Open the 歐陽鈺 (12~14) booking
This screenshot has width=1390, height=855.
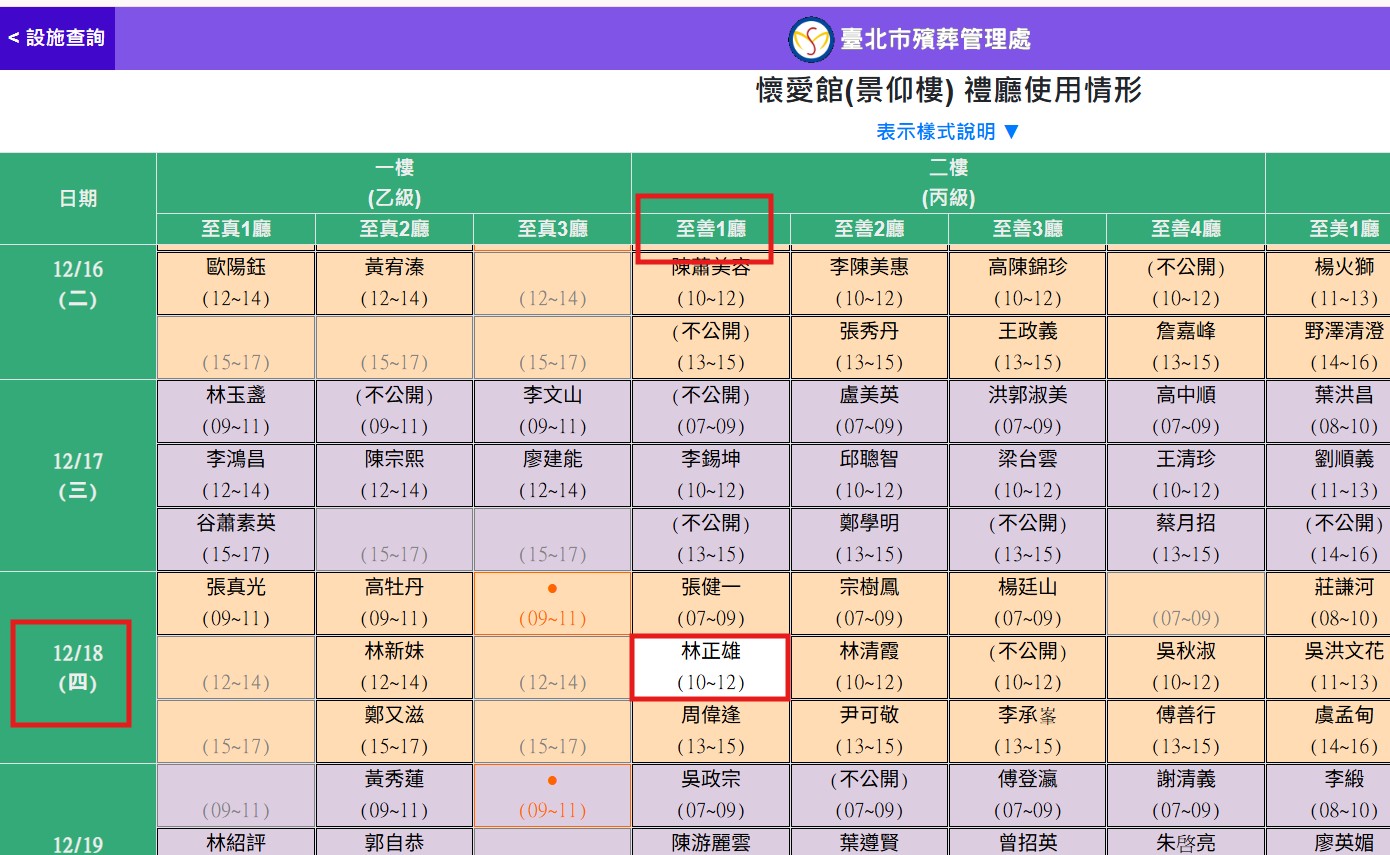(236, 283)
